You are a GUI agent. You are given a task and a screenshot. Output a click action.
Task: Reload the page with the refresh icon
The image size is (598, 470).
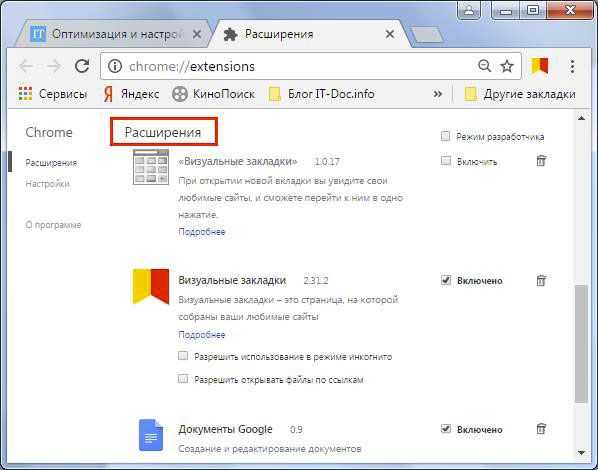(82, 66)
